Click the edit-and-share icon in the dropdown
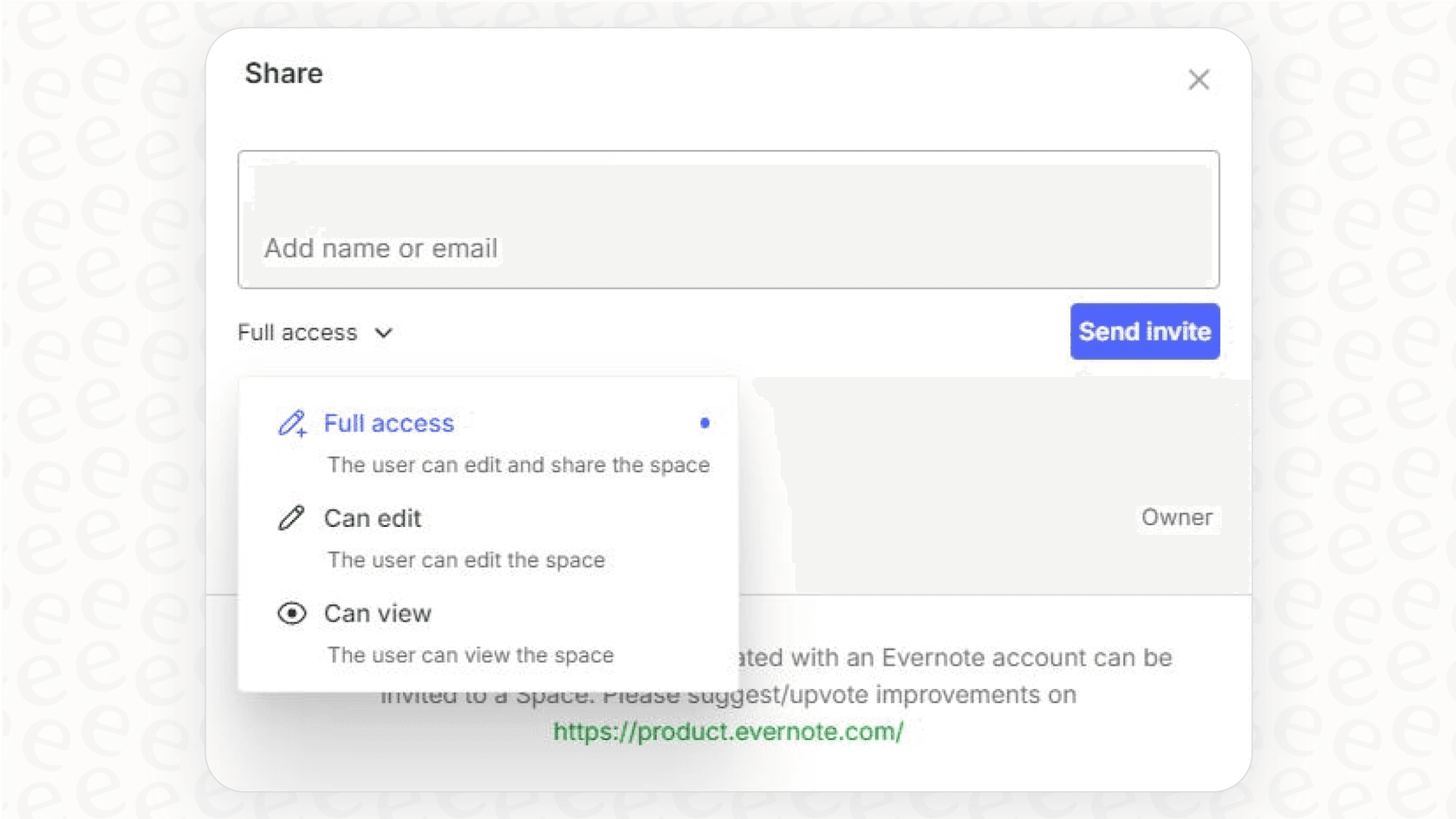The image size is (1456, 819). [291, 424]
